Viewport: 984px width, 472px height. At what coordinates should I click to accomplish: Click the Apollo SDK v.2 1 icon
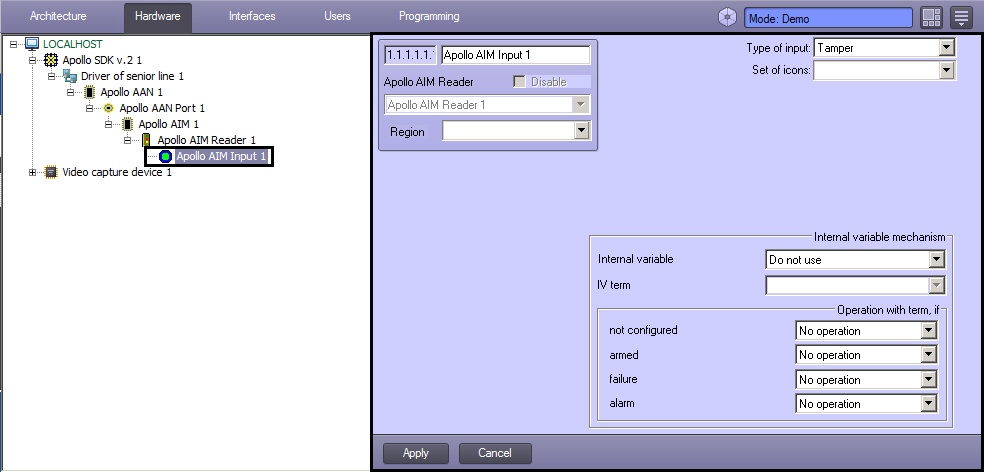tap(51, 60)
